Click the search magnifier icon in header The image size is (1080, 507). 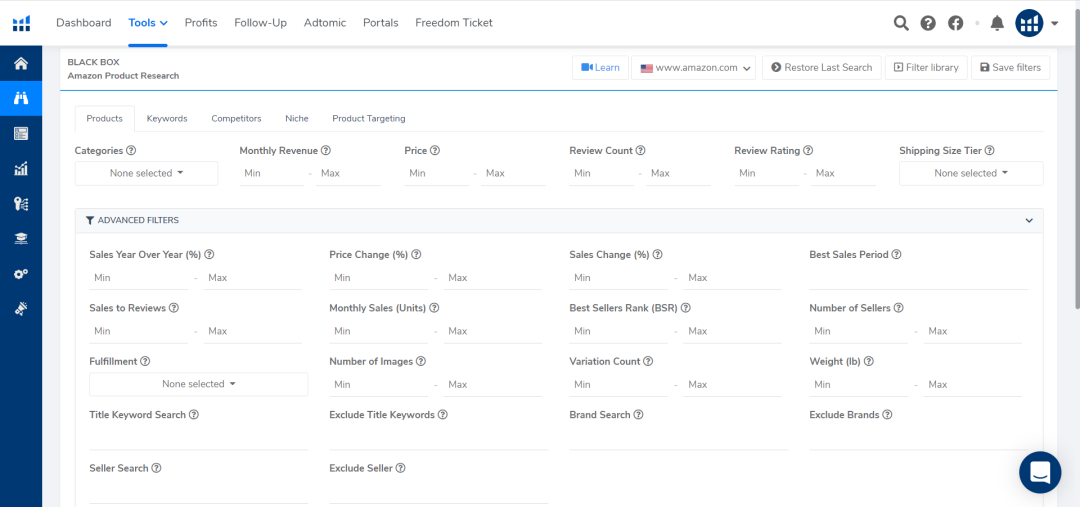click(901, 23)
